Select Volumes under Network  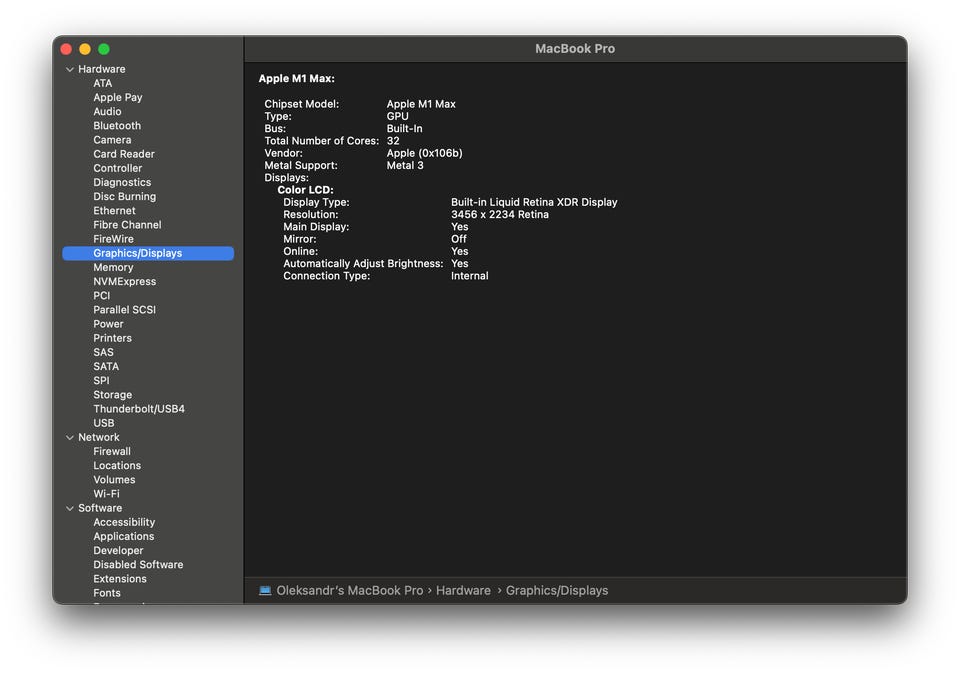tap(114, 479)
